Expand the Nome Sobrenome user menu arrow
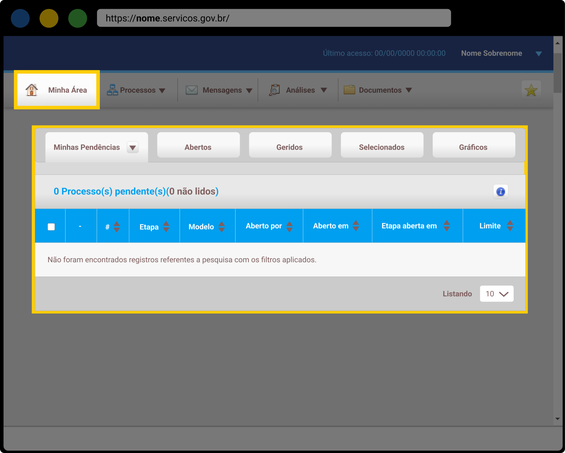The height and width of the screenshot is (453, 565). pyautogui.click(x=538, y=54)
